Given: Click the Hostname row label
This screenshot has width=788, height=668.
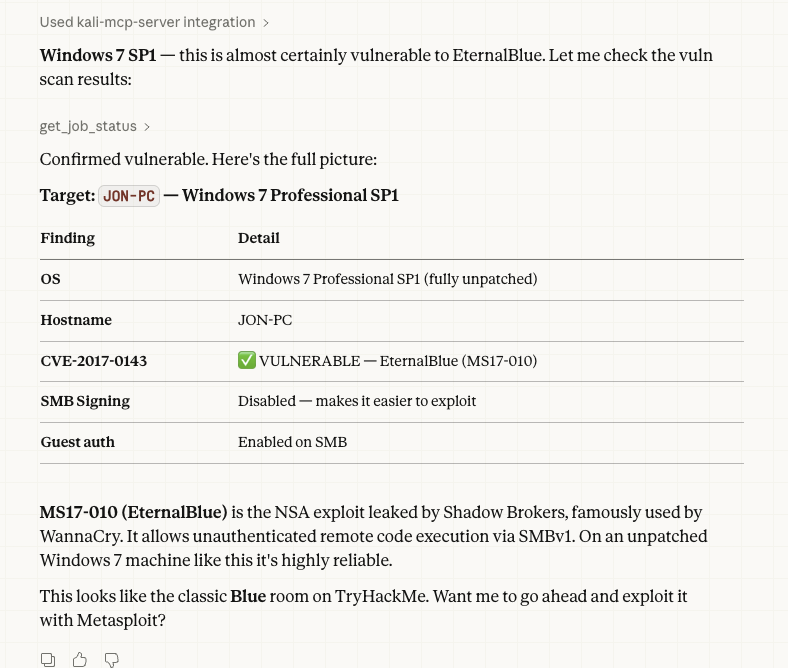Looking at the screenshot, I should (x=76, y=320).
